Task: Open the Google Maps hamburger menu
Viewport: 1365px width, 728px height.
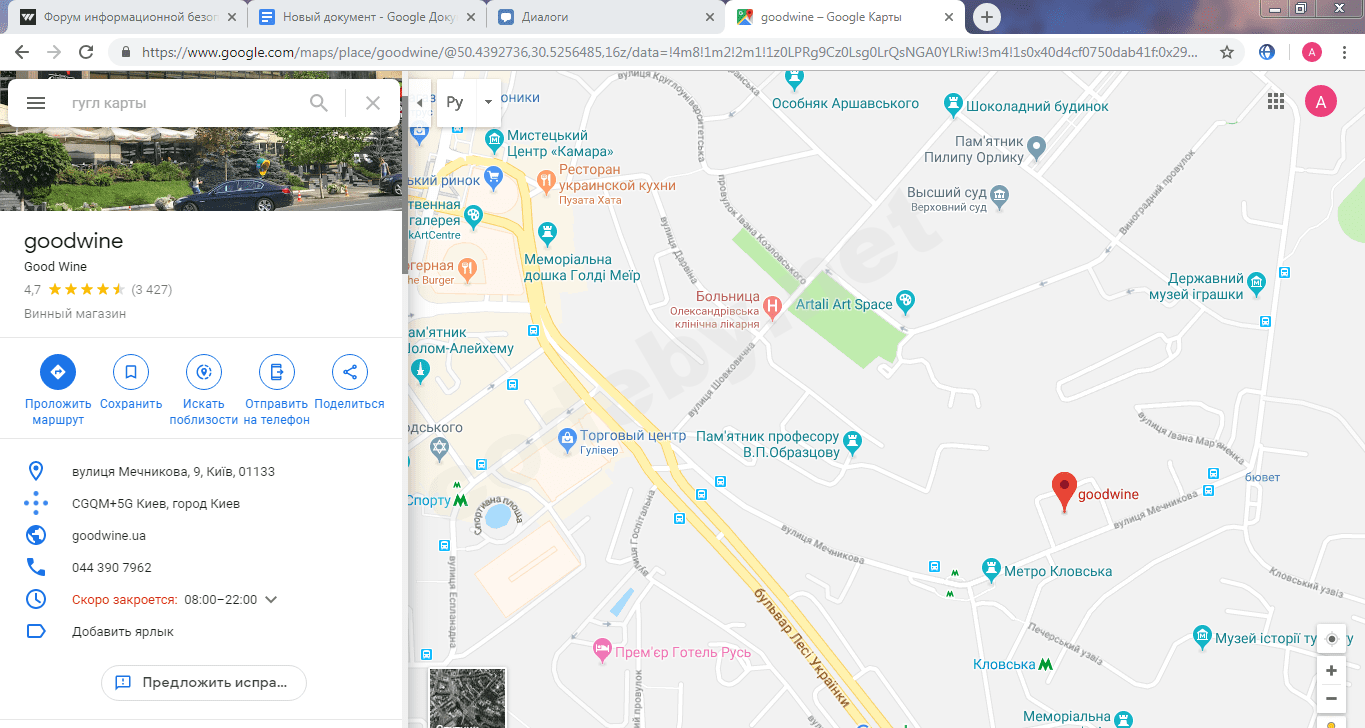Action: tap(36, 103)
